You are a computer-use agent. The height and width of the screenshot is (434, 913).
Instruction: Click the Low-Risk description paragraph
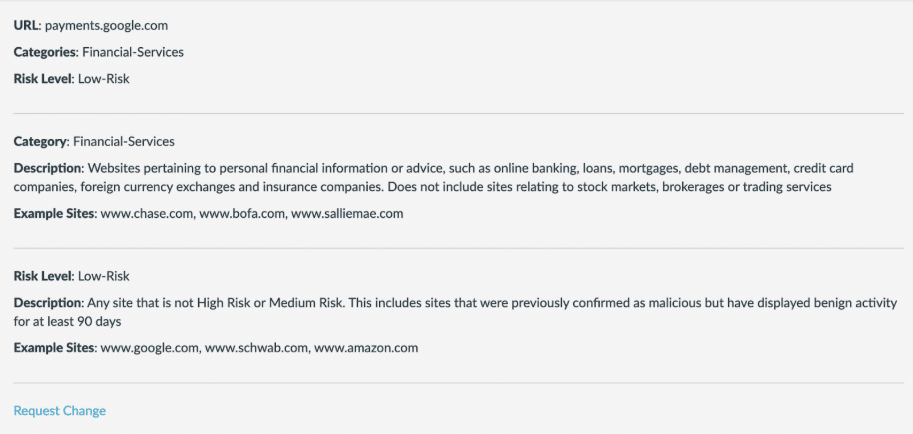click(x=455, y=312)
